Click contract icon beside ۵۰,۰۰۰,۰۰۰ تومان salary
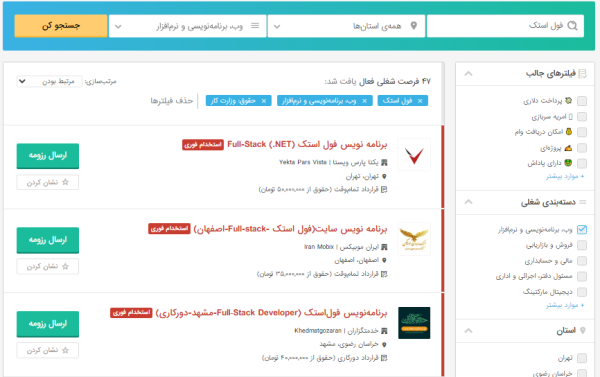This screenshot has width=600, height=377. click(x=384, y=189)
